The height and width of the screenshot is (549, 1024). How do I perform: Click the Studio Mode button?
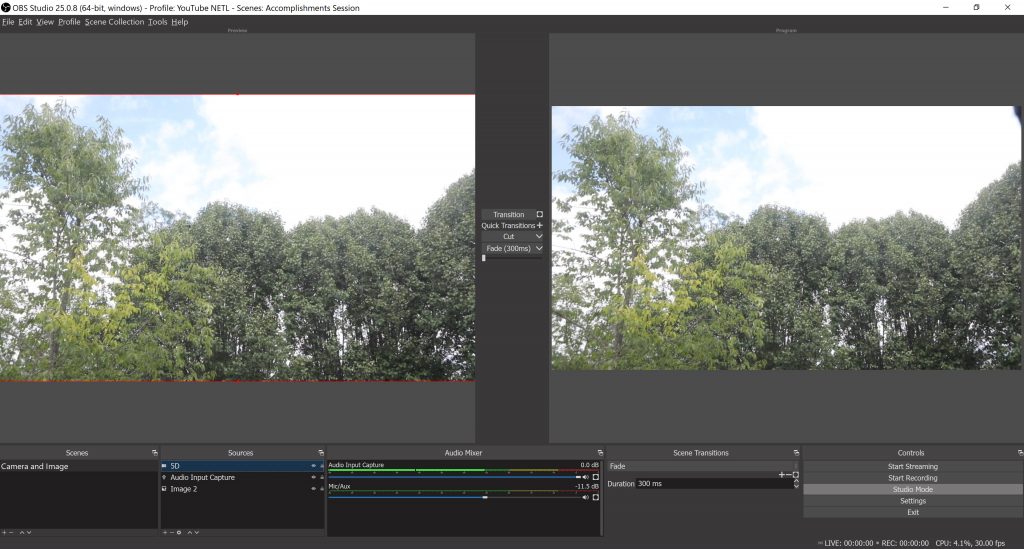coord(911,490)
